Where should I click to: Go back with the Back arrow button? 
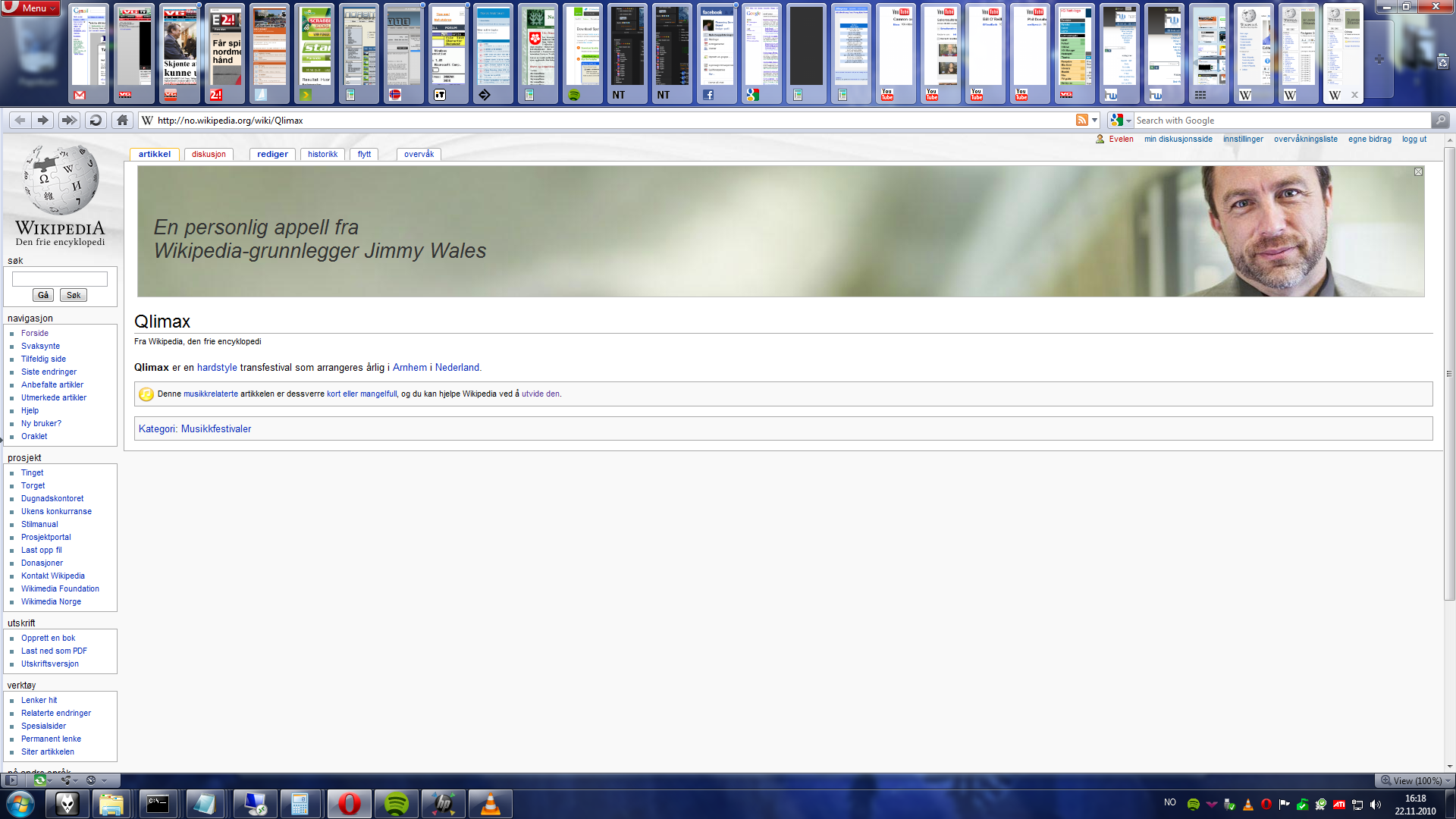click(x=20, y=120)
